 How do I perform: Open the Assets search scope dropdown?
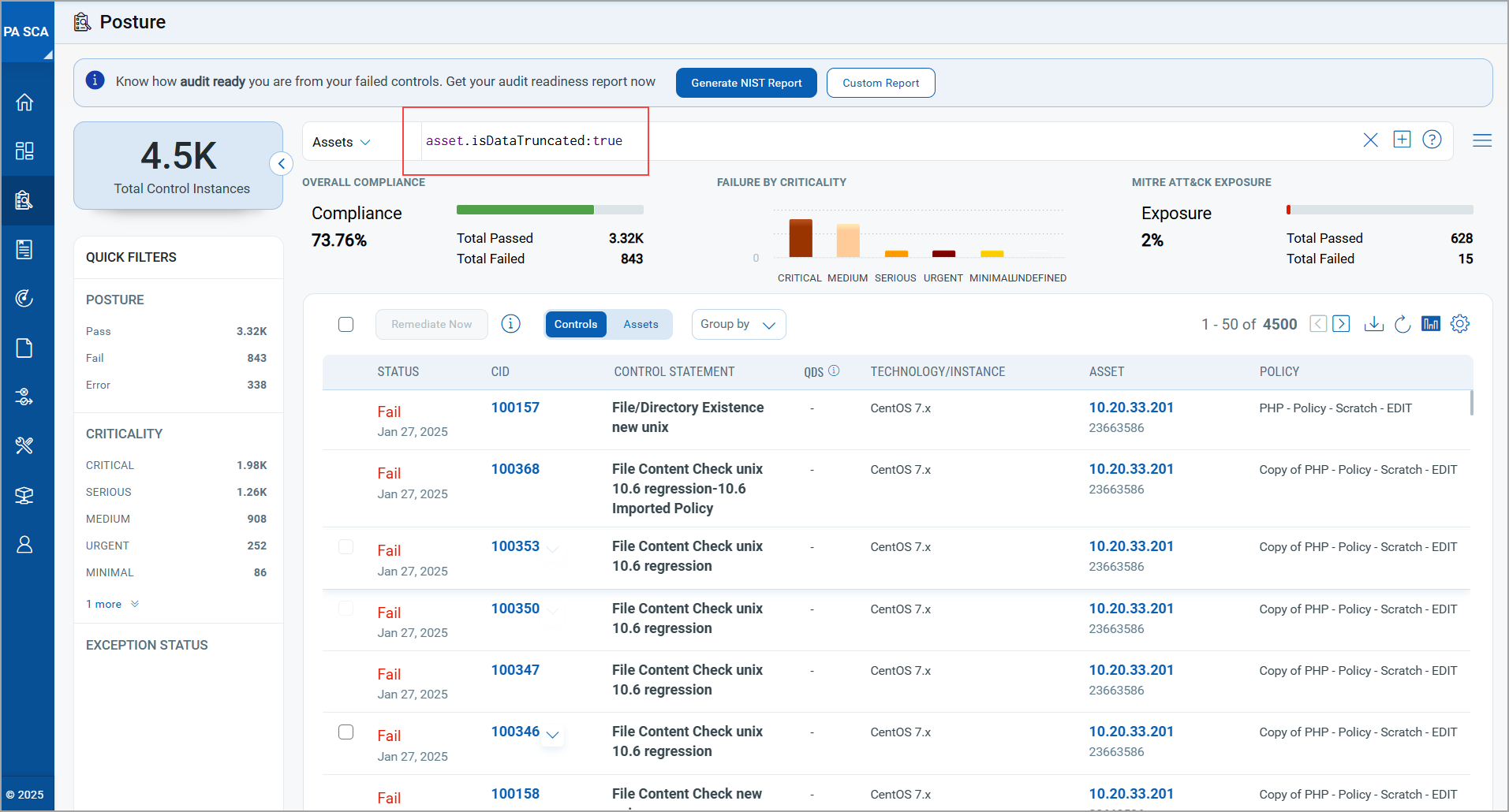click(342, 142)
